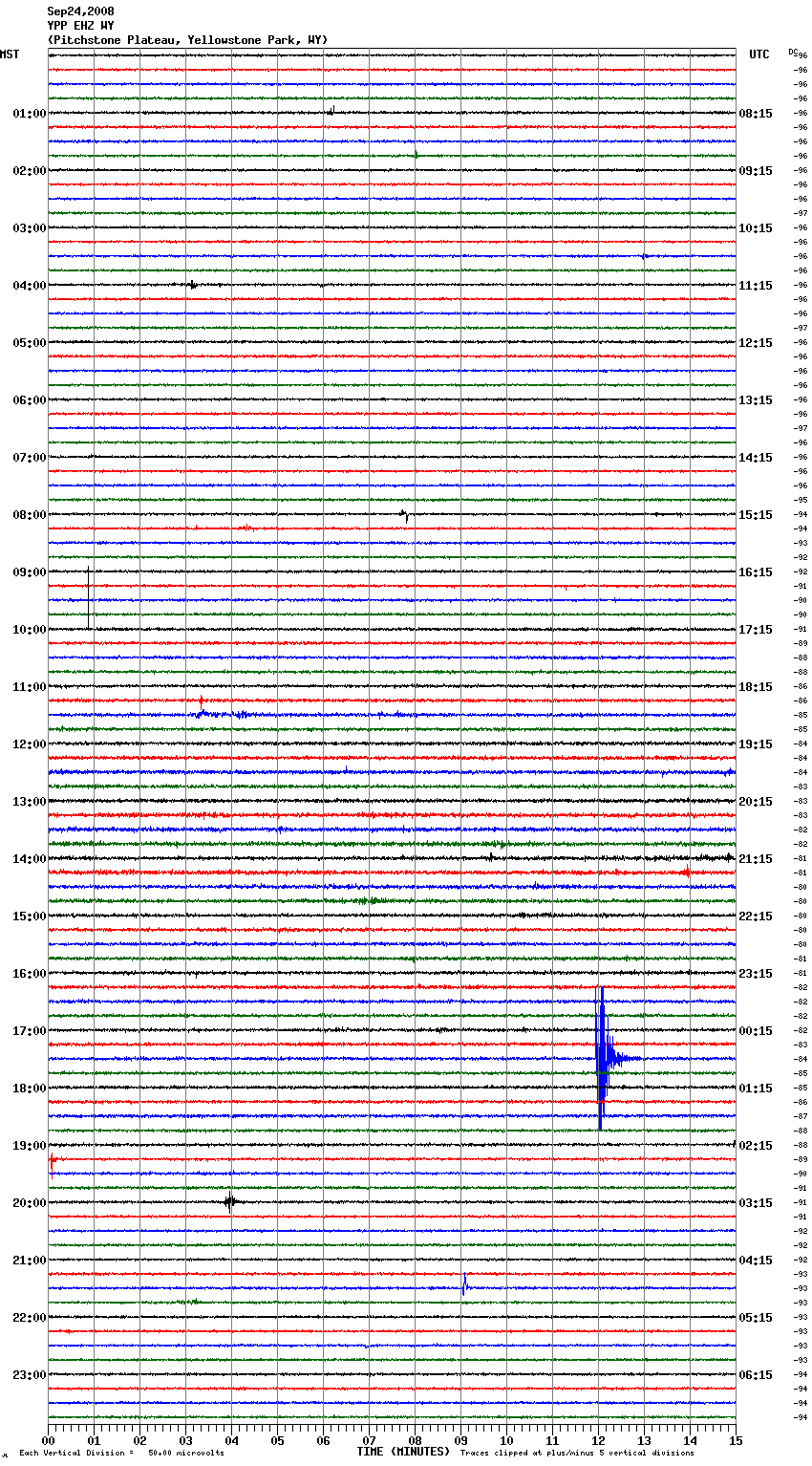Click the black event wavelet on 20:00 trace

pyautogui.click(x=229, y=1202)
